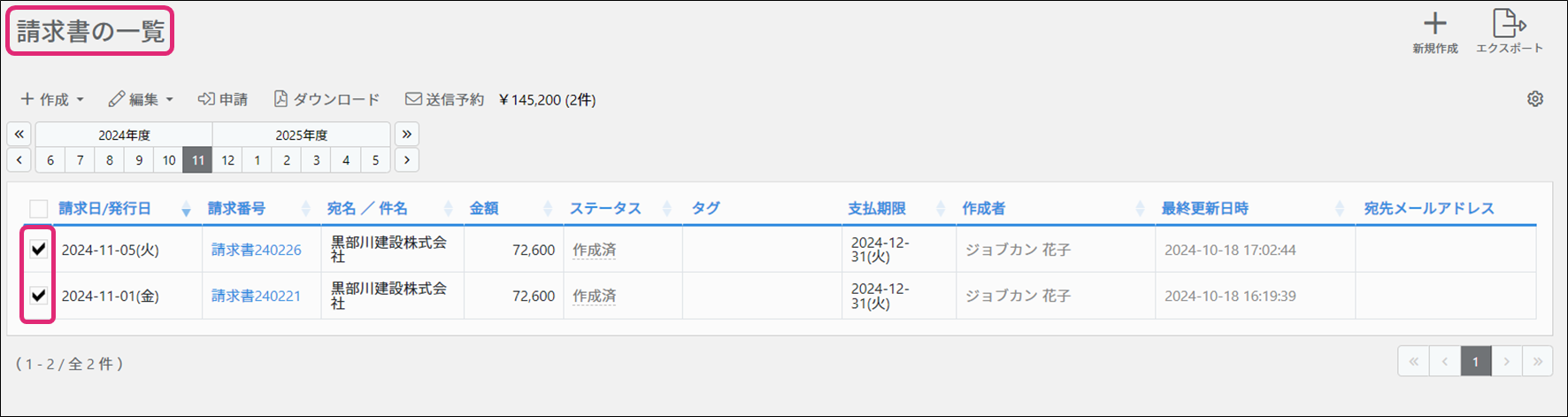This screenshot has height=417, width=1568.
Task: Click the 申請 submit button
Action: click(x=223, y=99)
